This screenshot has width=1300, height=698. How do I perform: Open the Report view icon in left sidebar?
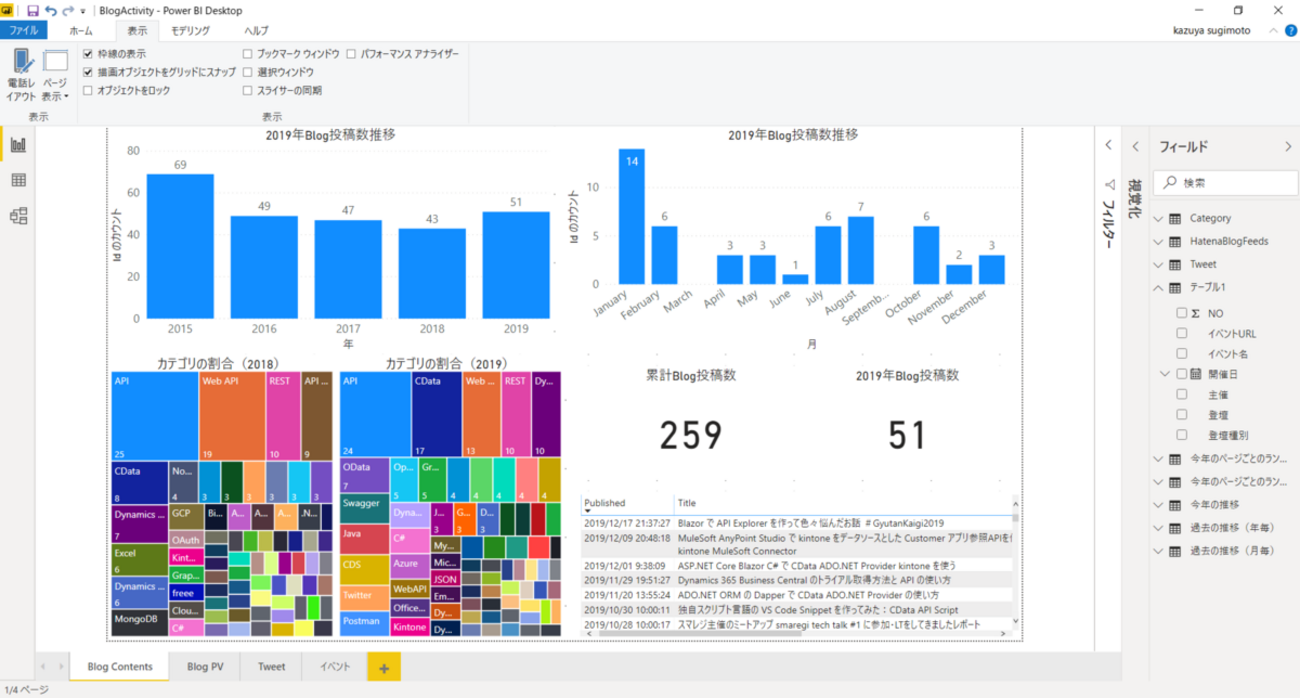18,145
